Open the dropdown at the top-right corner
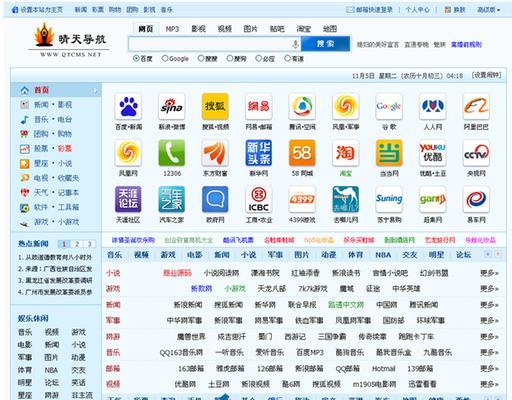Screen dimensions: 512x400 489,10
